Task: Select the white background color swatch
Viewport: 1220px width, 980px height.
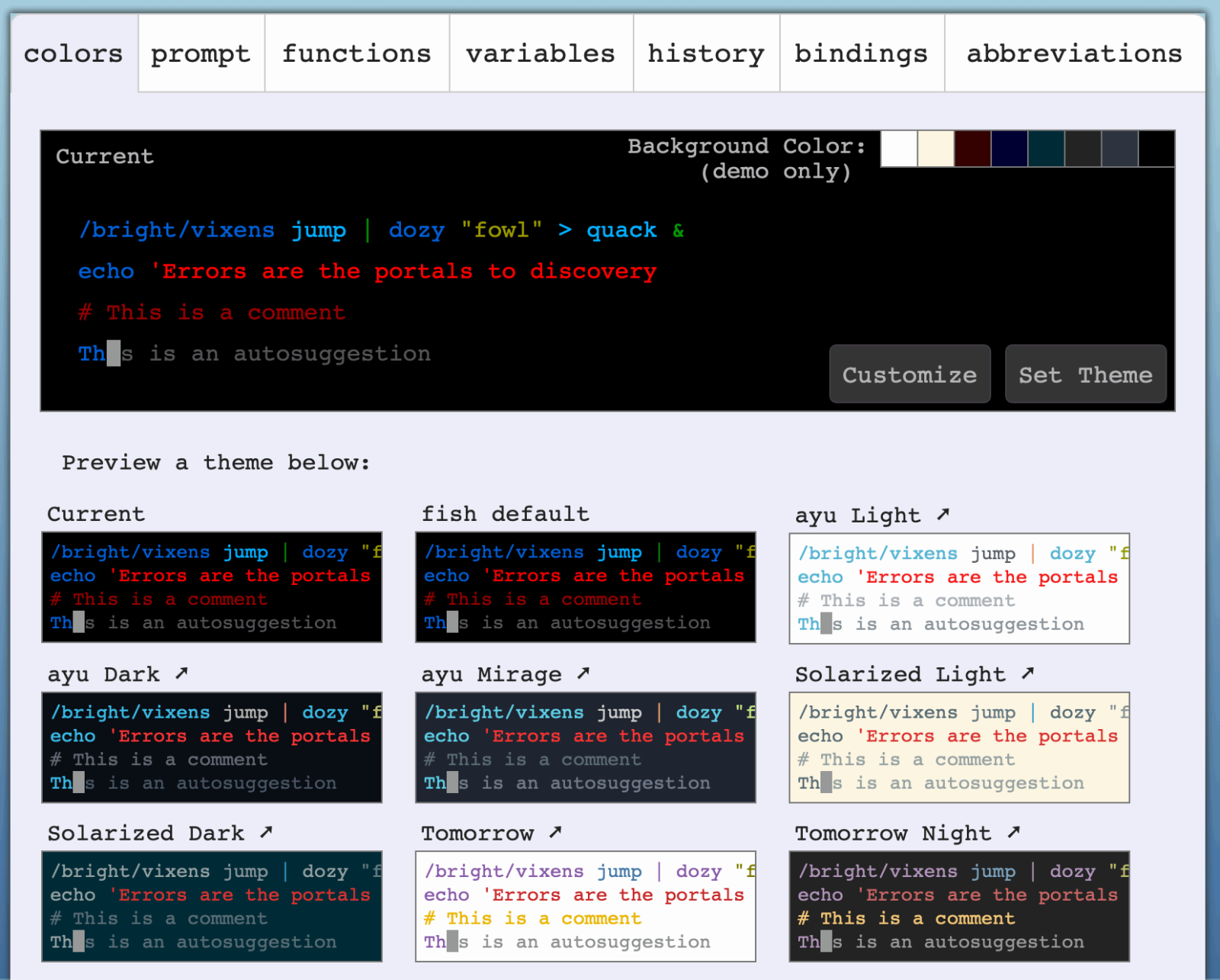Action: click(897, 149)
